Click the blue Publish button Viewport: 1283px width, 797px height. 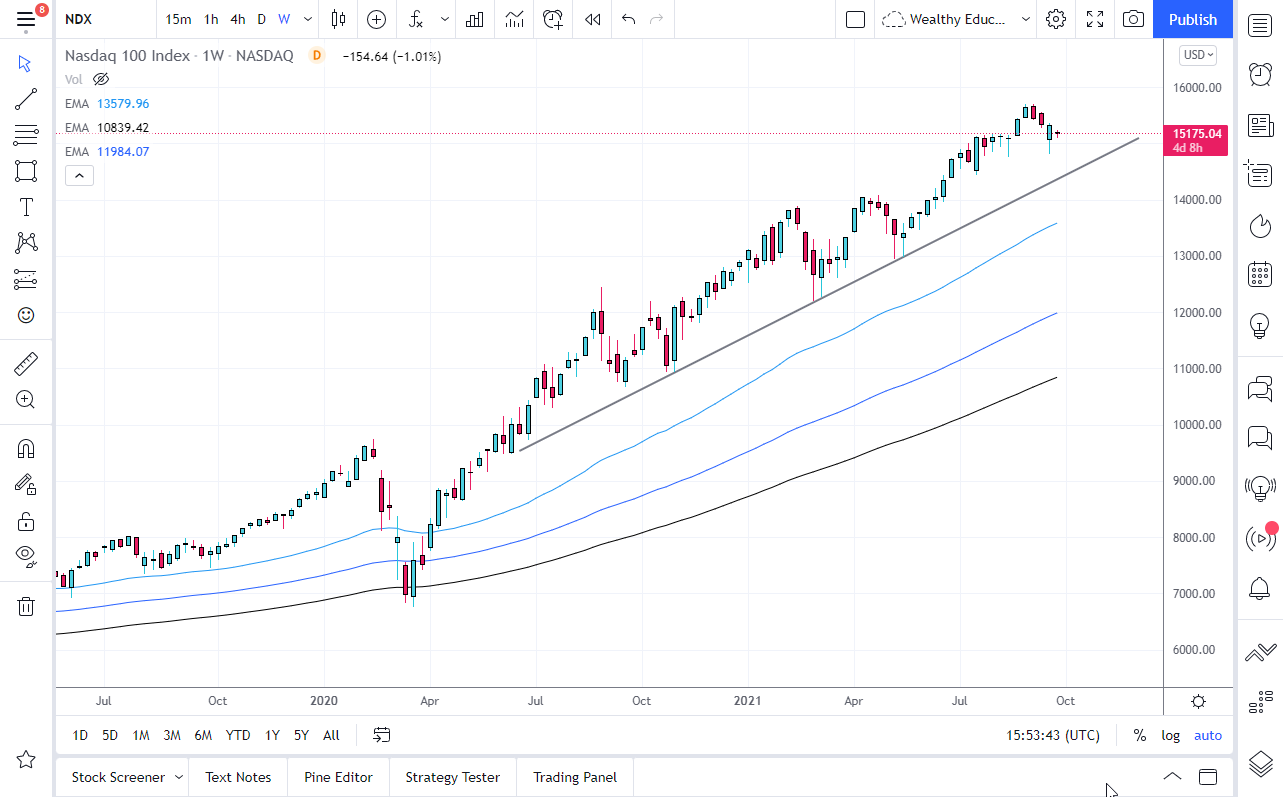[x=1192, y=19]
